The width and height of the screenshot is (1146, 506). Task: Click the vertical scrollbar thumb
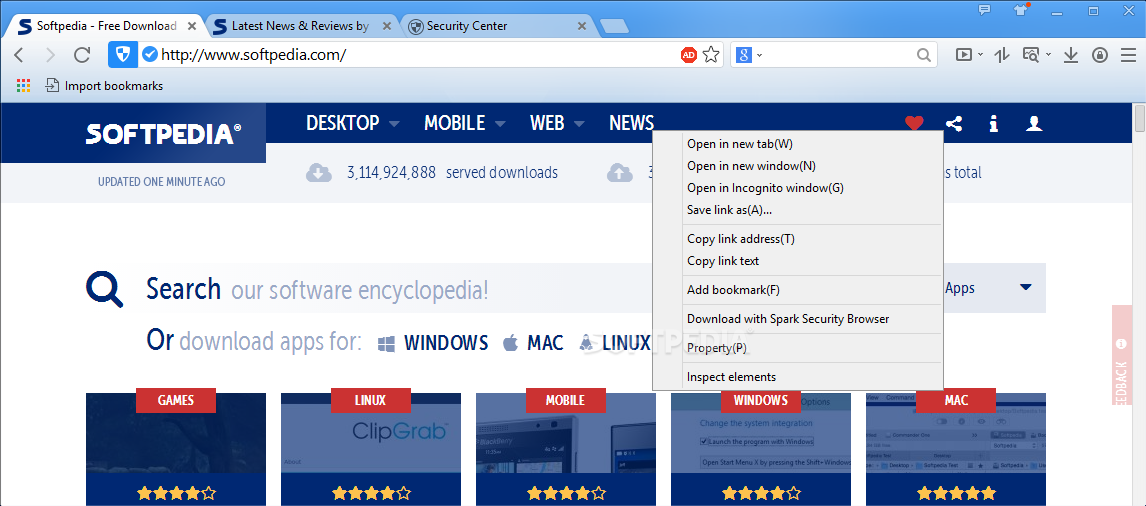[1139, 118]
